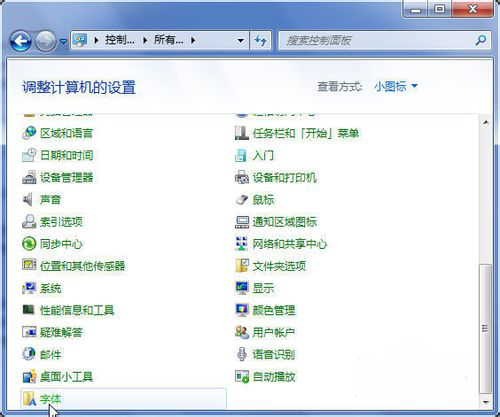
Task: Open the 设备和打印机 link
Action: [x=284, y=177]
